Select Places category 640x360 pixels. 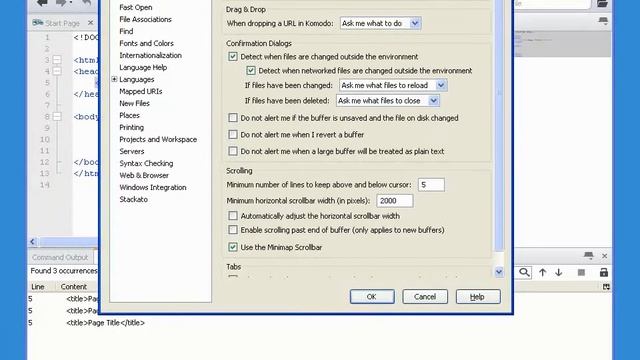(129, 115)
